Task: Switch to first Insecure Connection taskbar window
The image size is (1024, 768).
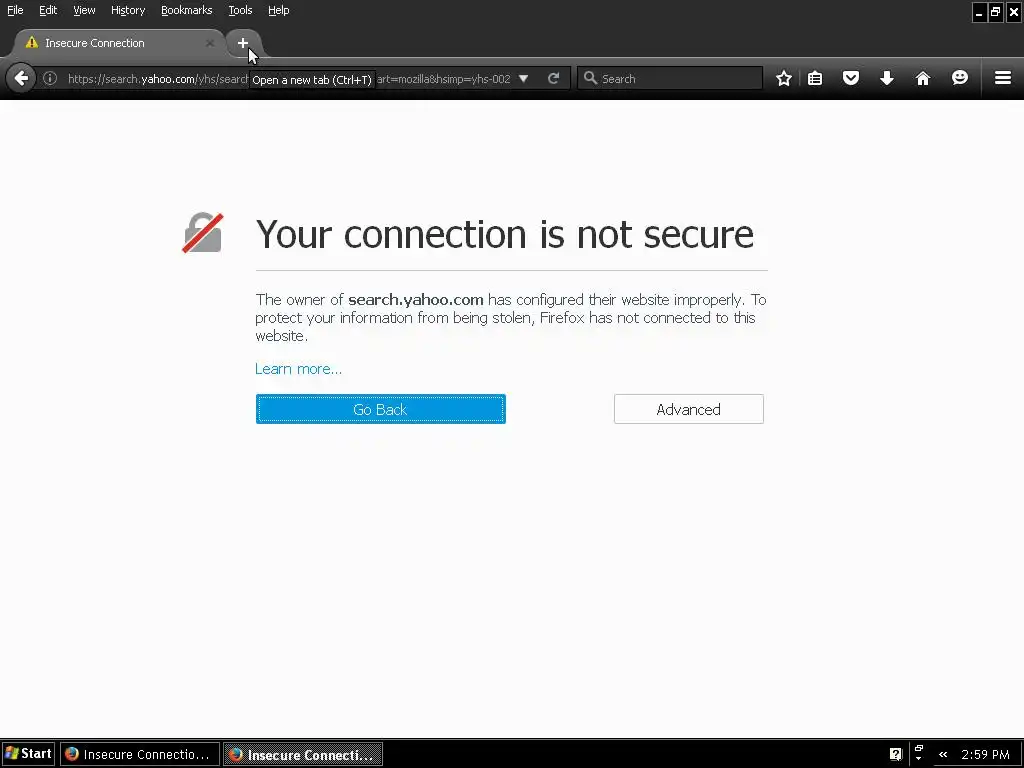Action: [140, 754]
